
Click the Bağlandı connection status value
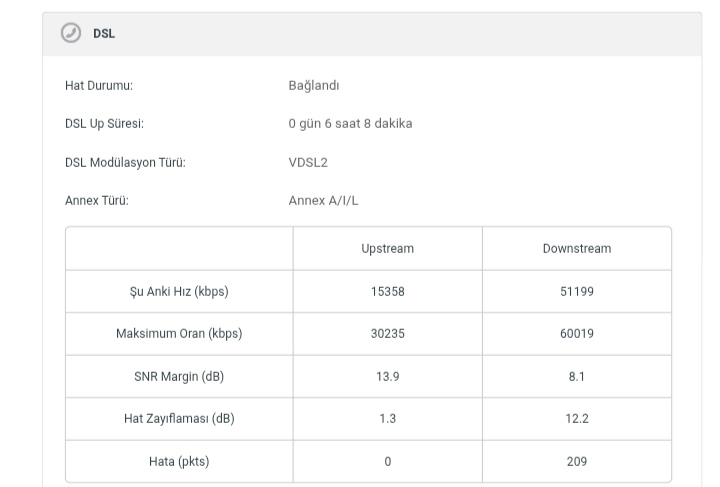314,86
